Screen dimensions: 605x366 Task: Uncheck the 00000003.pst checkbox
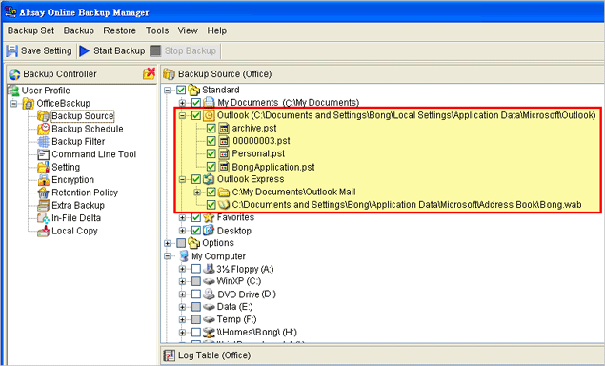pyautogui.click(x=211, y=141)
